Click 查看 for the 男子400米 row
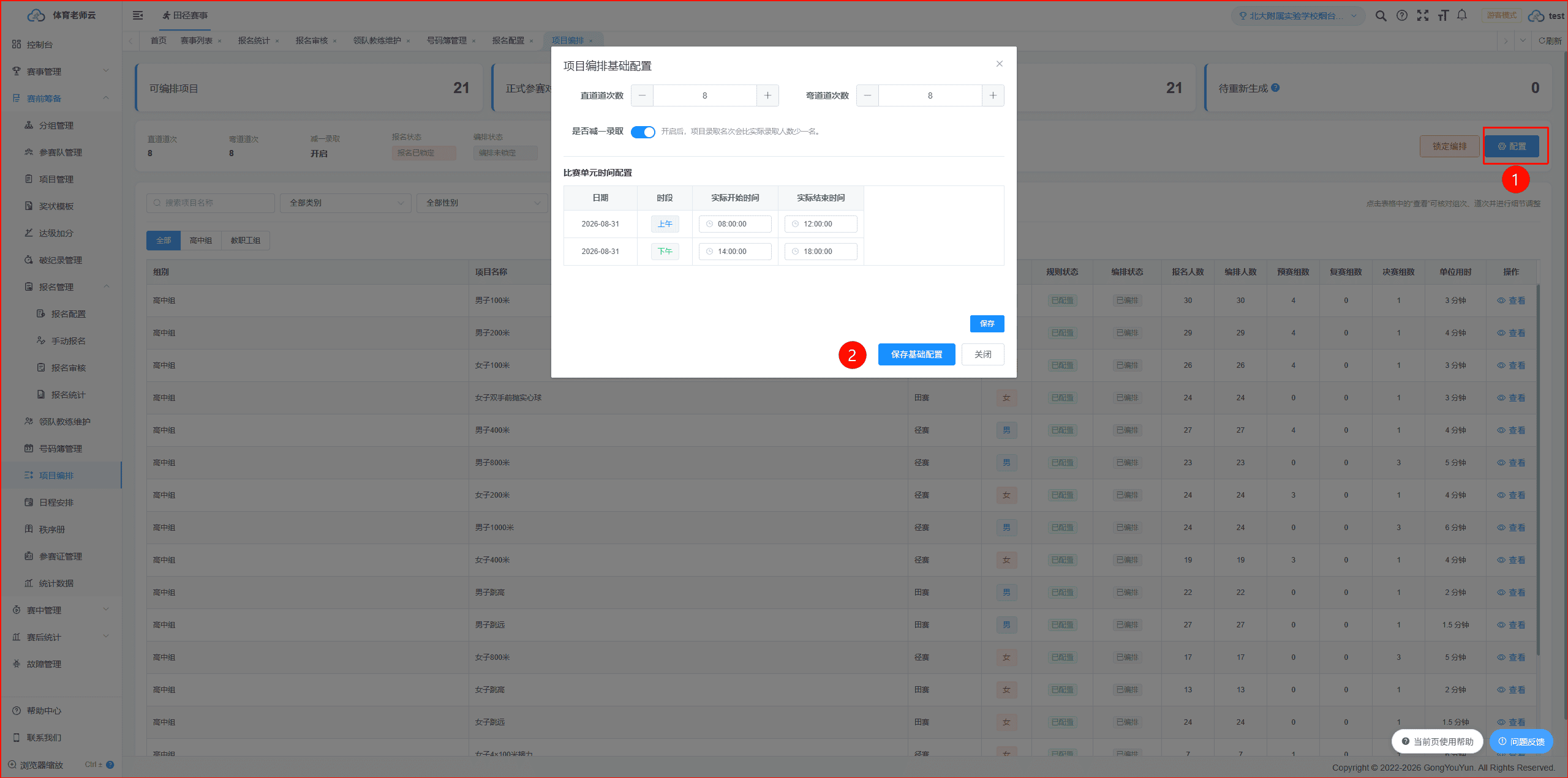1568x778 pixels. pos(1512,430)
